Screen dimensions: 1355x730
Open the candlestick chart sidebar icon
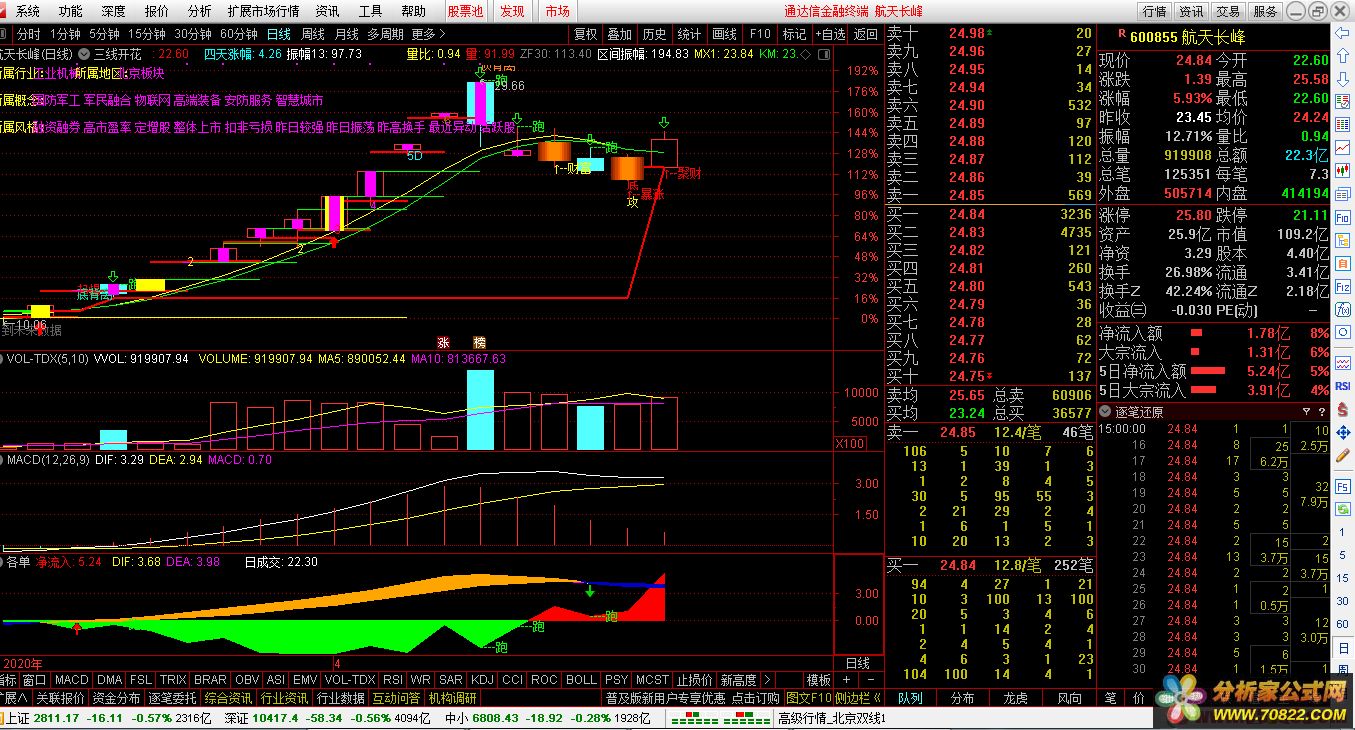pyautogui.click(x=1343, y=170)
